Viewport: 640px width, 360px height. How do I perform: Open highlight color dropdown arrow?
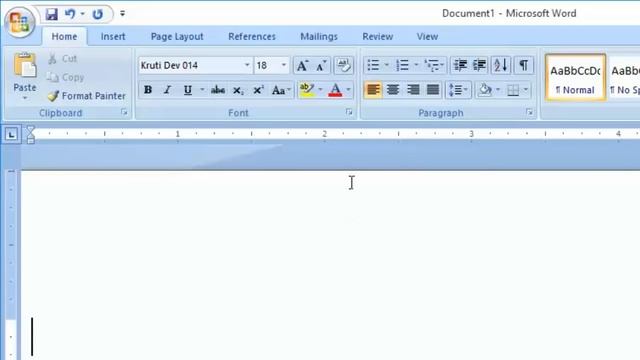320,90
